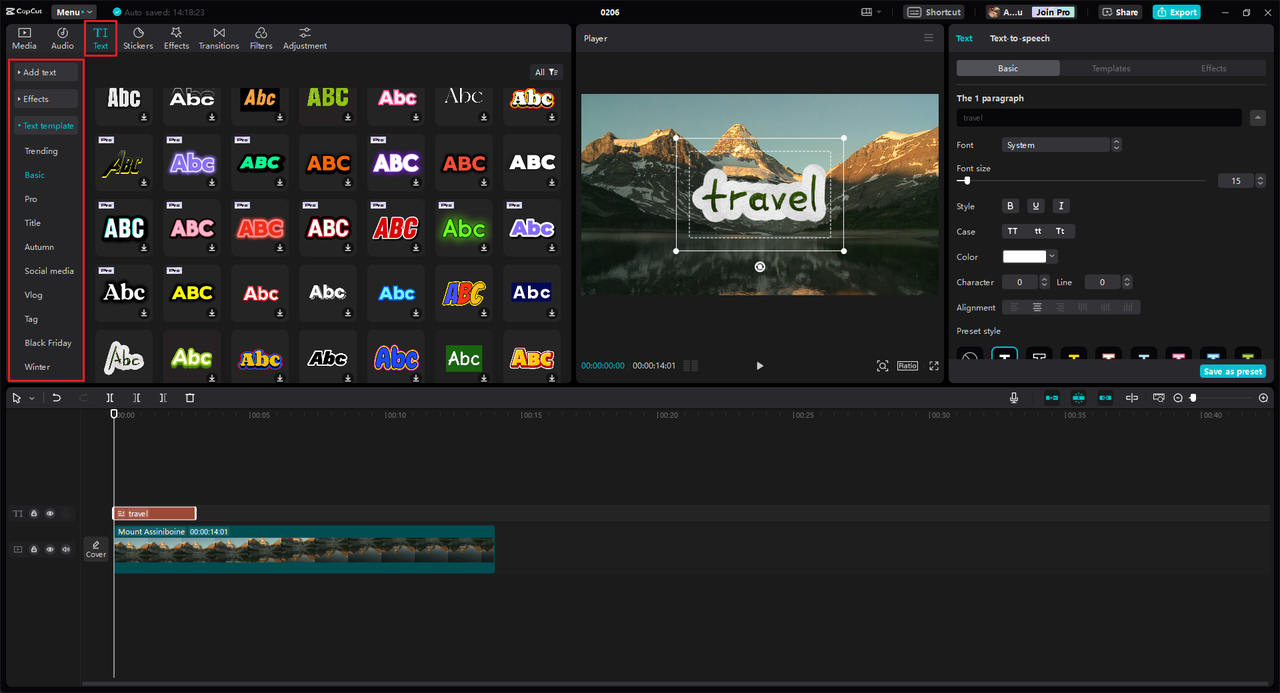Hide the text track with eye icon

[x=50, y=513]
